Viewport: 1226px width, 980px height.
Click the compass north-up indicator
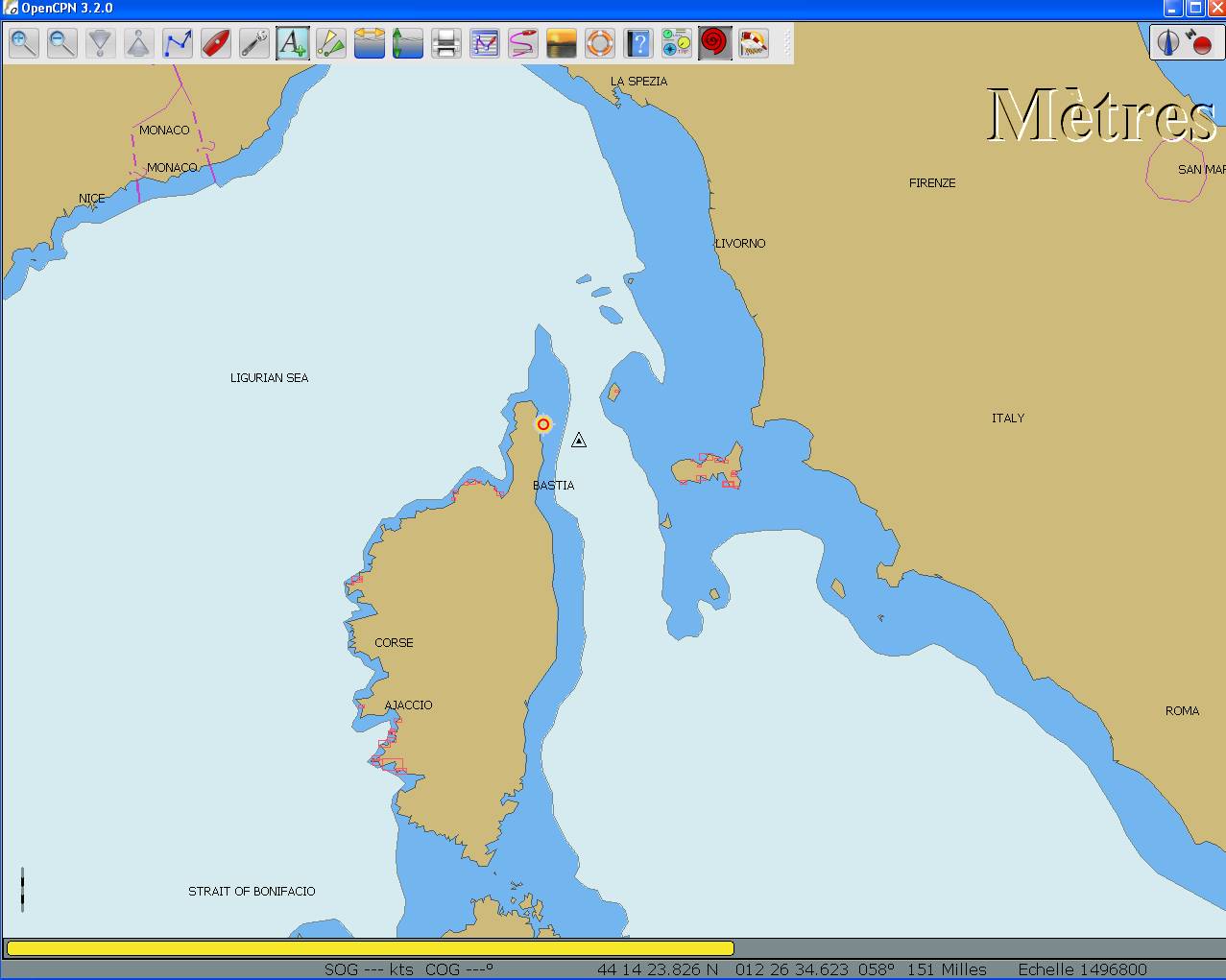click(x=1167, y=42)
